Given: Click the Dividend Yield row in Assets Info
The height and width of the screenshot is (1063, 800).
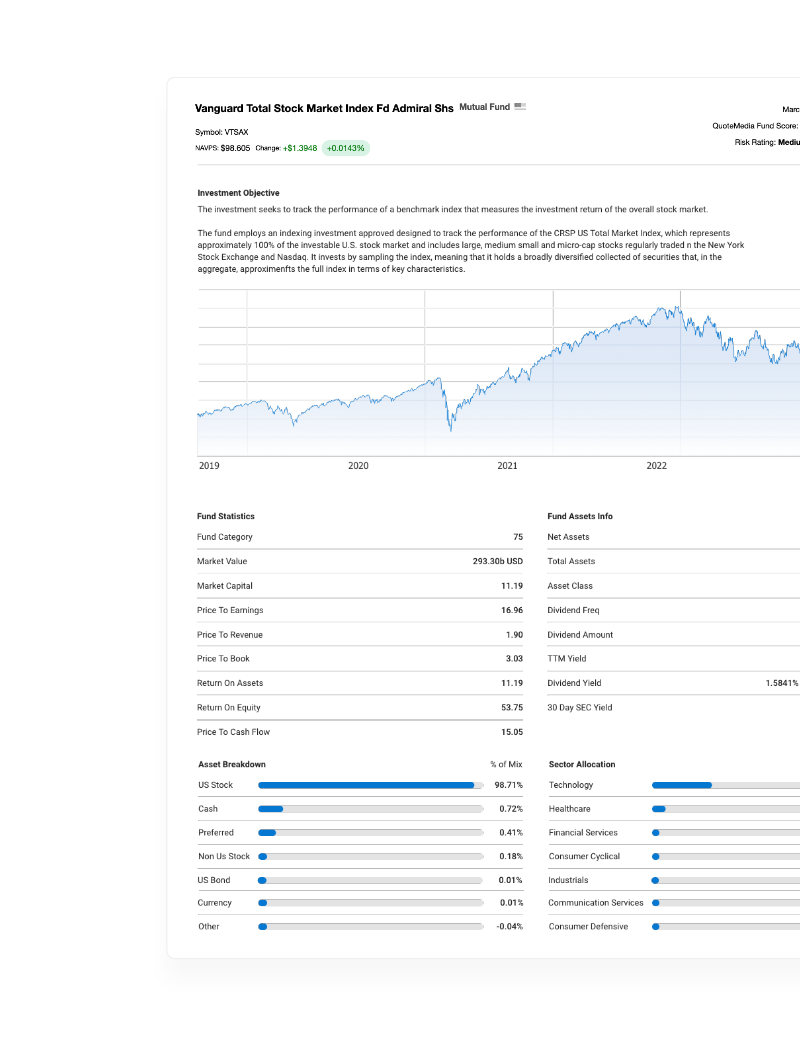Looking at the screenshot, I should pyautogui.click(x=672, y=683).
